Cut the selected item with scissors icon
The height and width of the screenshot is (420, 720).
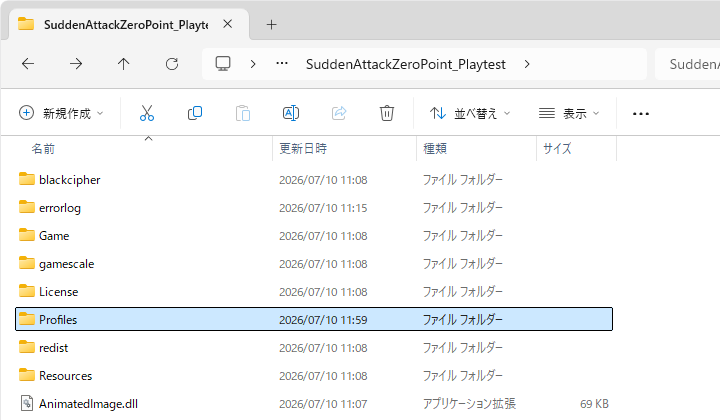(x=147, y=113)
